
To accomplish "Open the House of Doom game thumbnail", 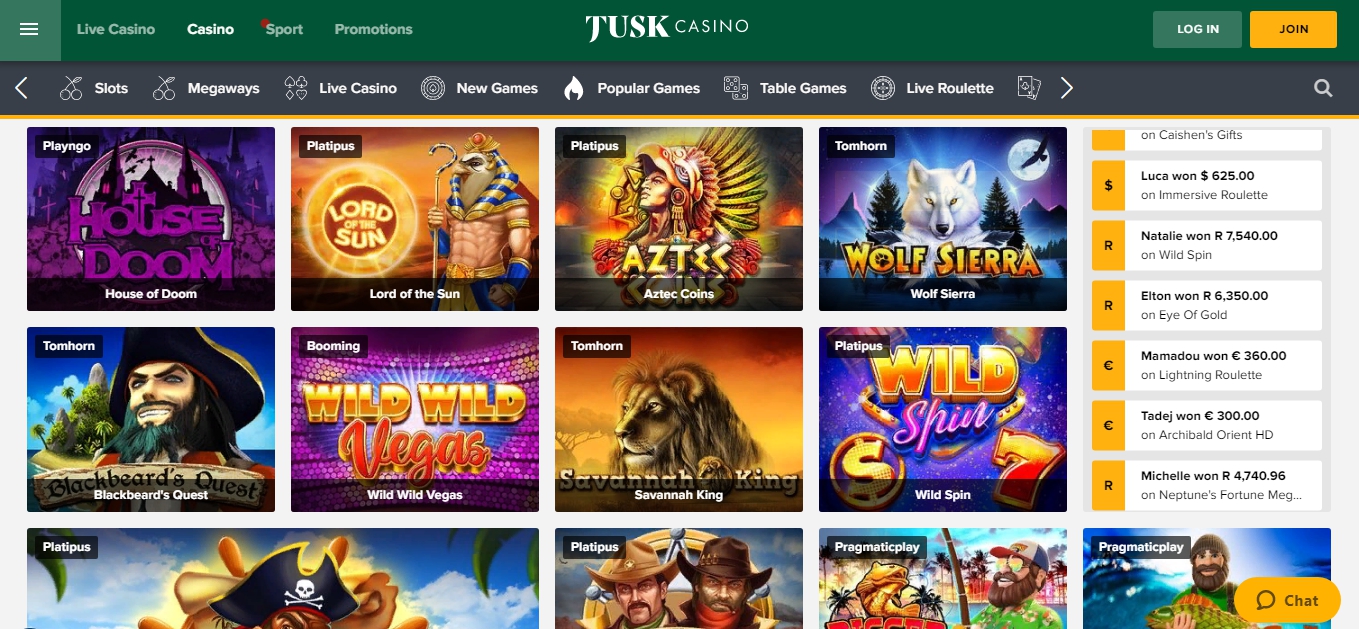I will [151, 219].
